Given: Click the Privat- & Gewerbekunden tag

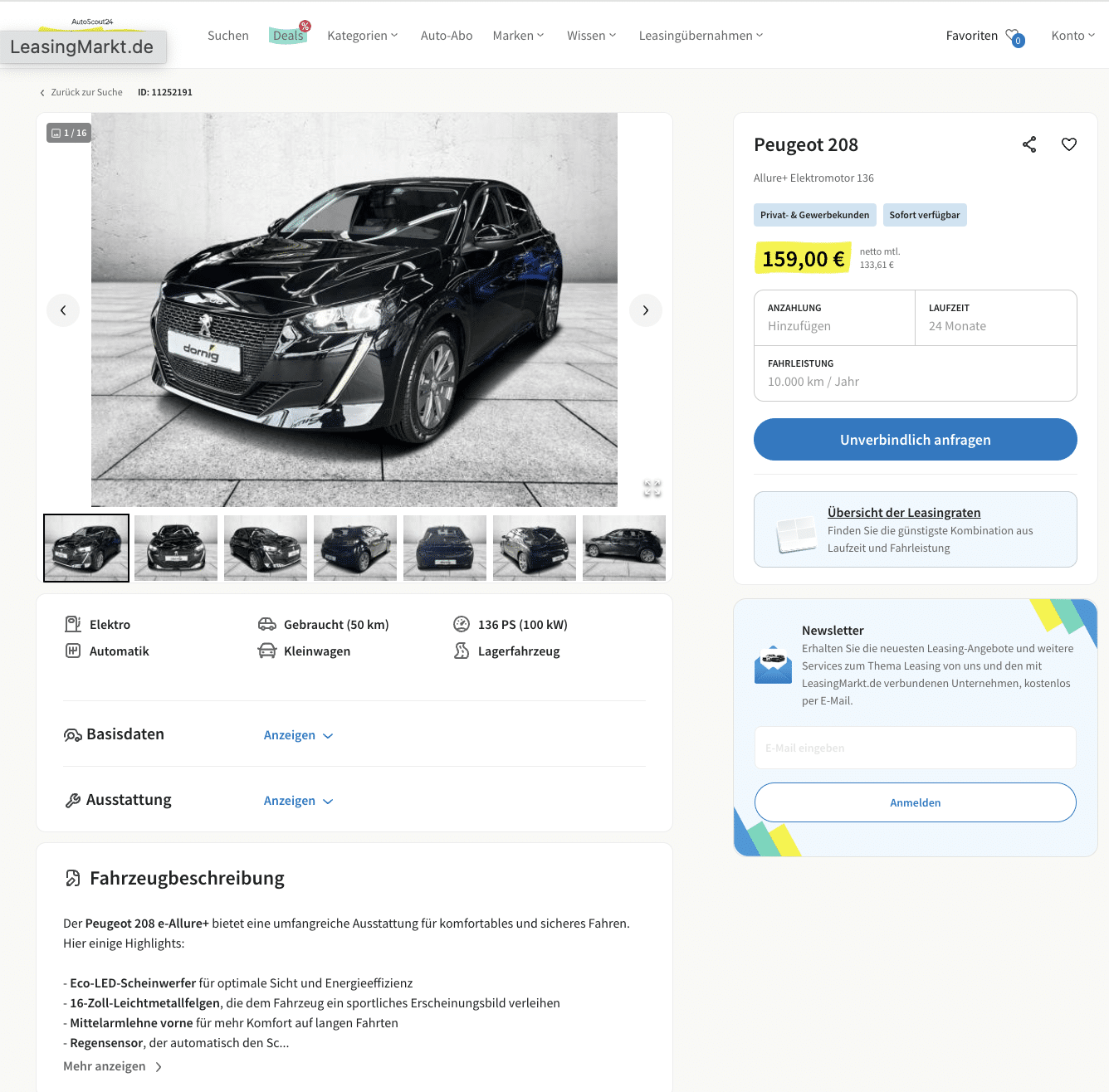Looking at the screenshot, I should [x=815, y=215].
